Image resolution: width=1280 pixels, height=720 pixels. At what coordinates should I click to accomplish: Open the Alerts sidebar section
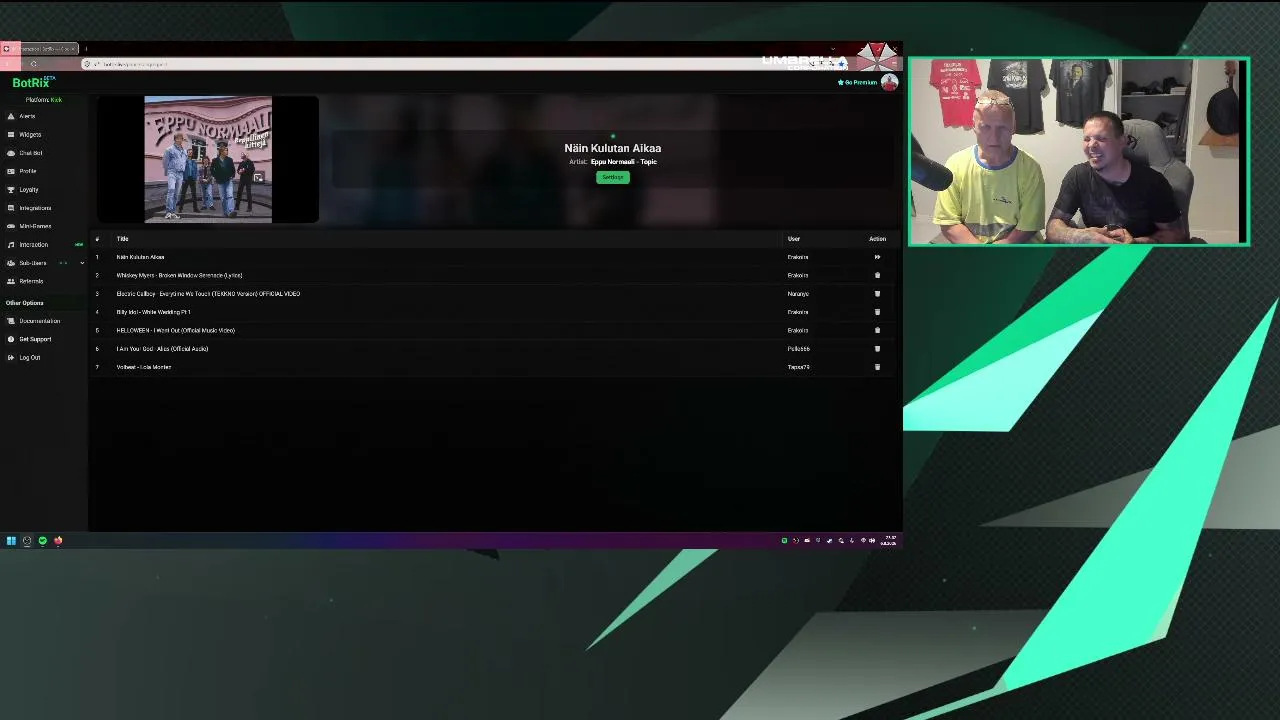(27, 116)
